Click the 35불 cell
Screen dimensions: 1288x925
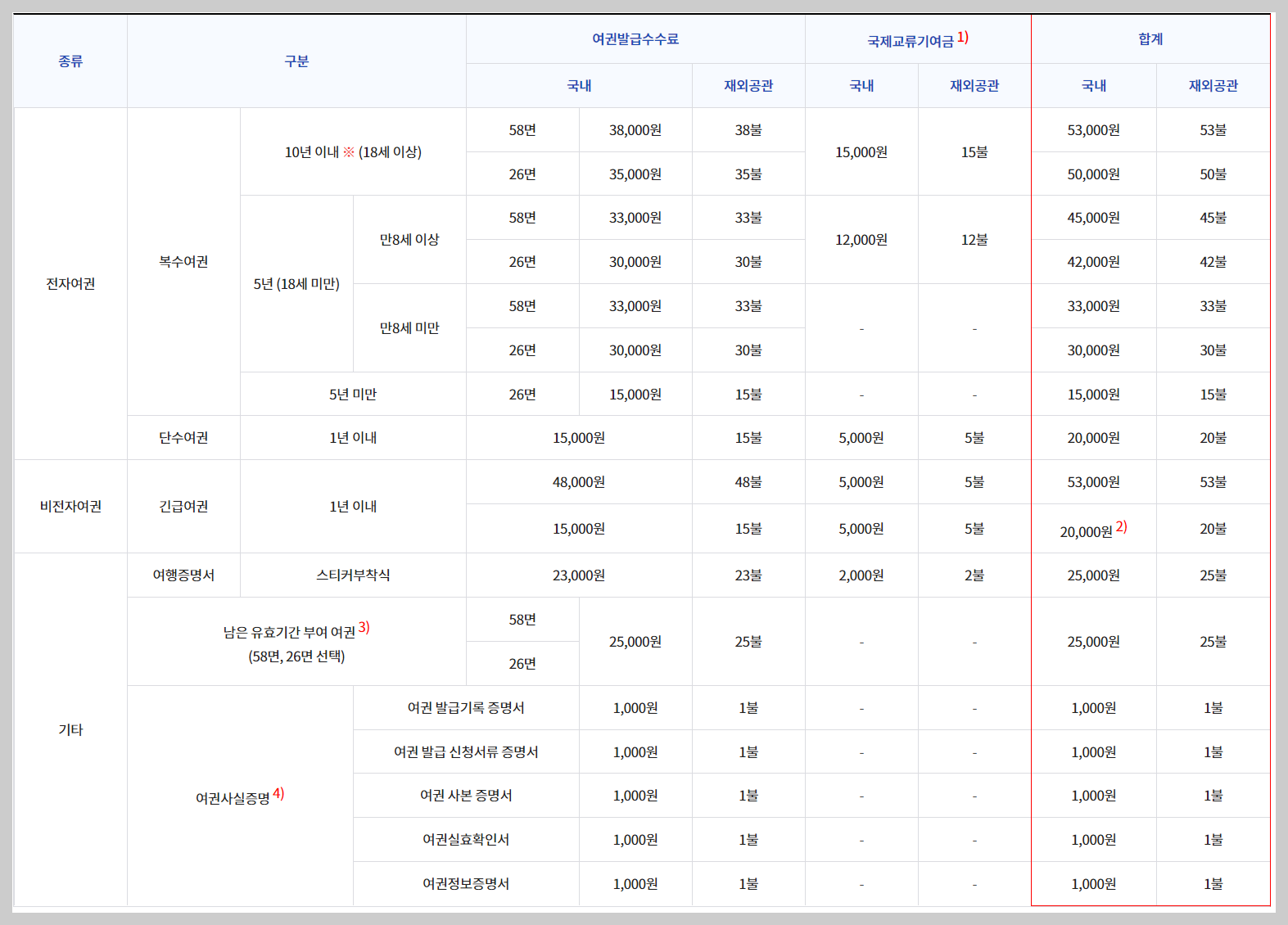[x=748, y=174]
